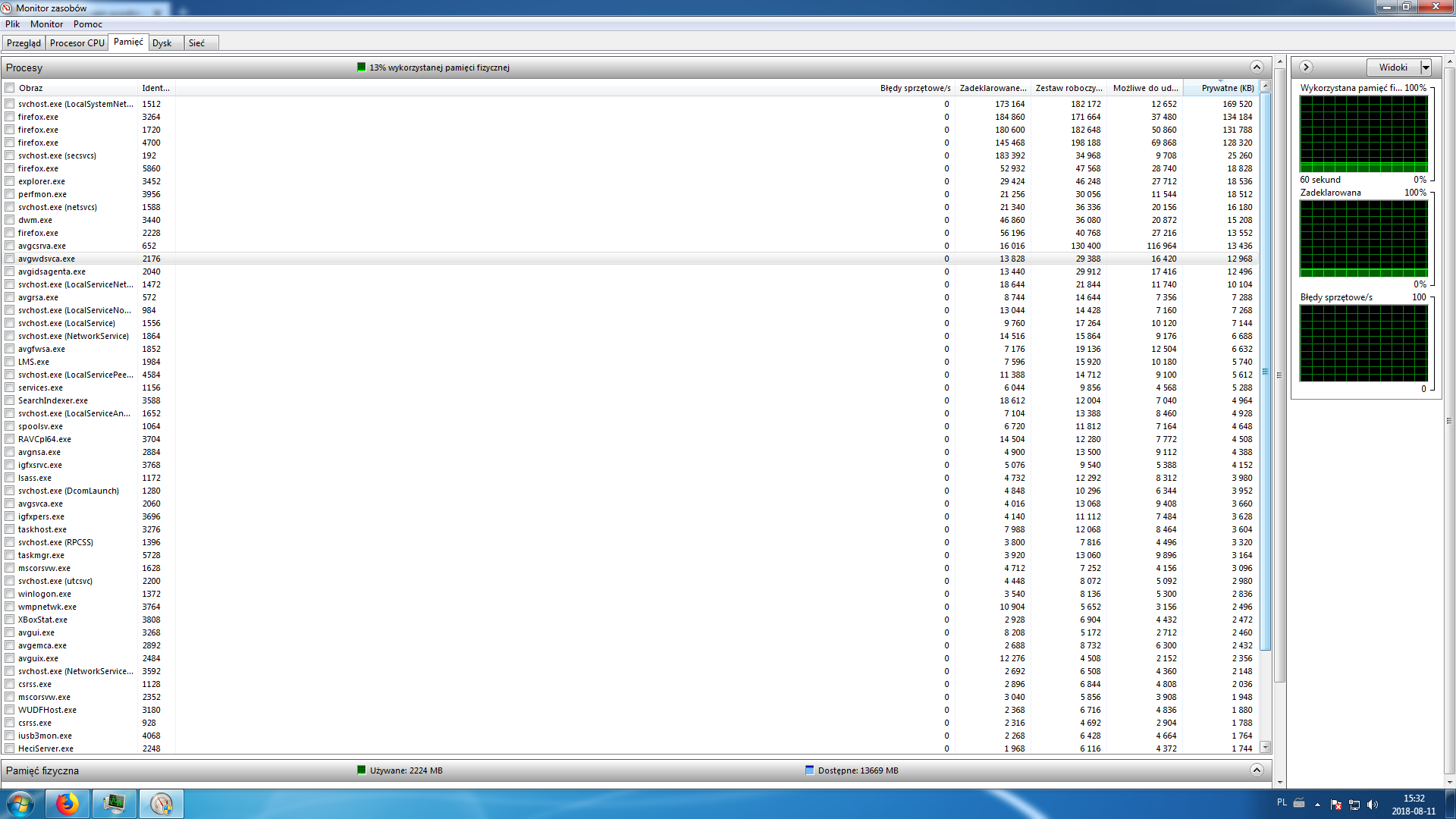This screenshot has width=1456, height=819.
Task: Hide the graphs pane with arrow button
Action: 1306,67
